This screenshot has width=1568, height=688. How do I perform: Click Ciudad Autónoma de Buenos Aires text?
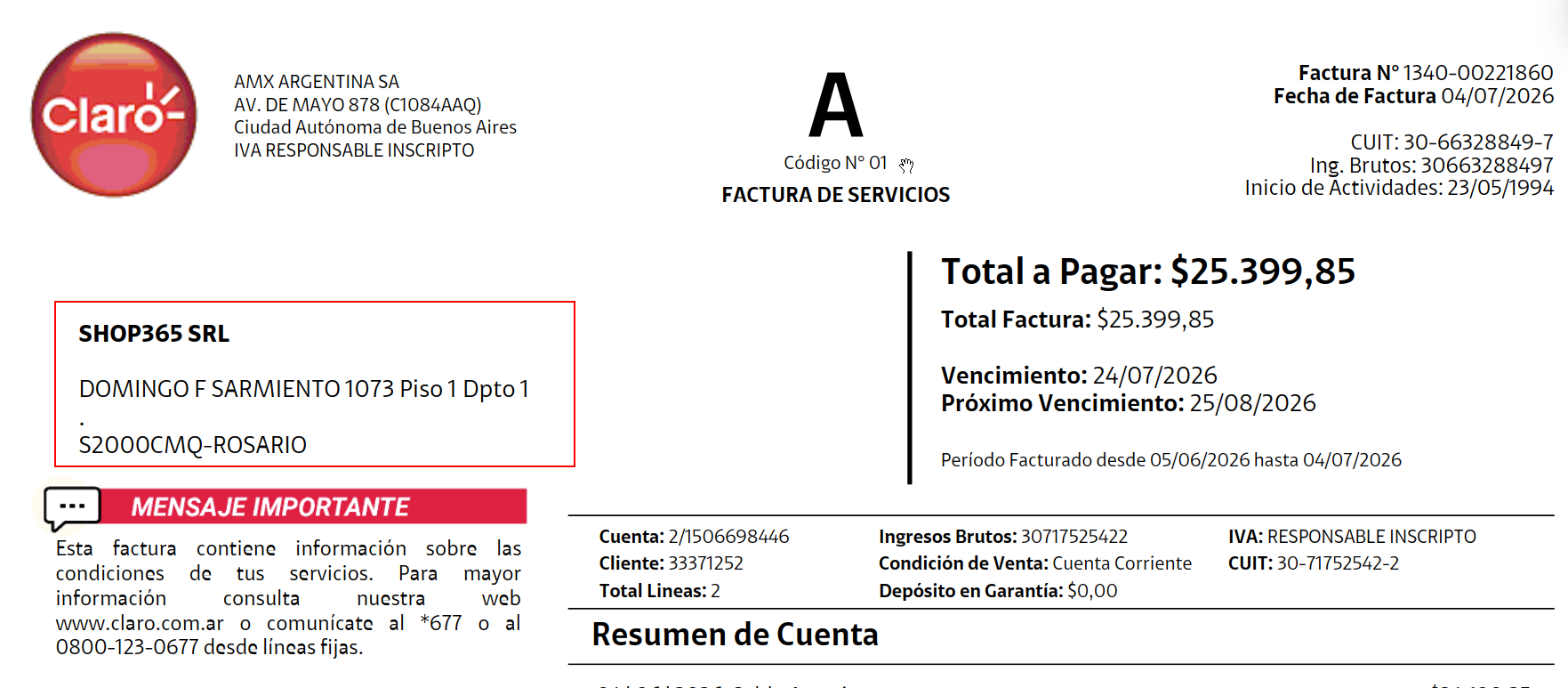coord(375,127)
